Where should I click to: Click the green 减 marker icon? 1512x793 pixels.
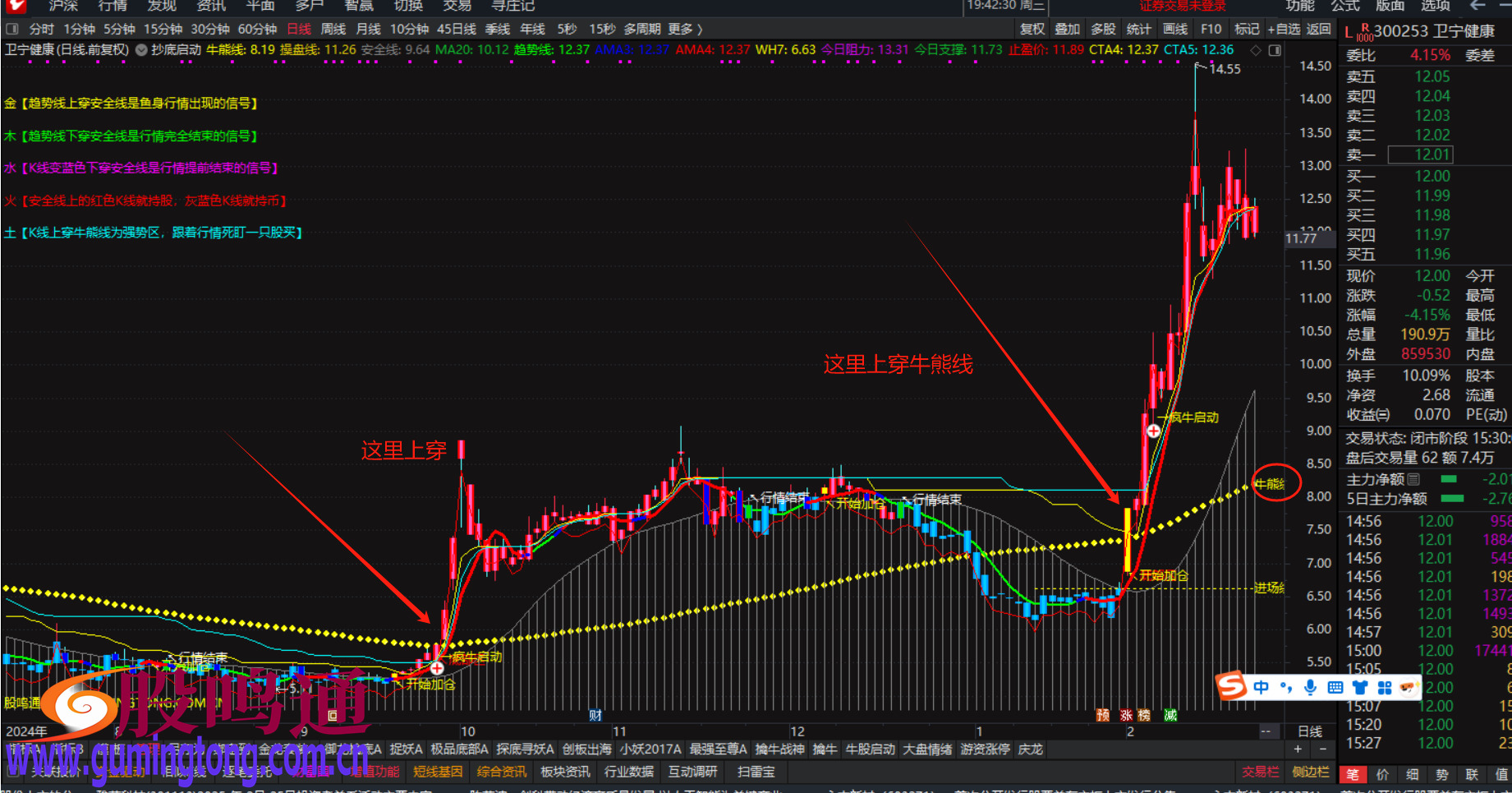tap(1170, 715)
